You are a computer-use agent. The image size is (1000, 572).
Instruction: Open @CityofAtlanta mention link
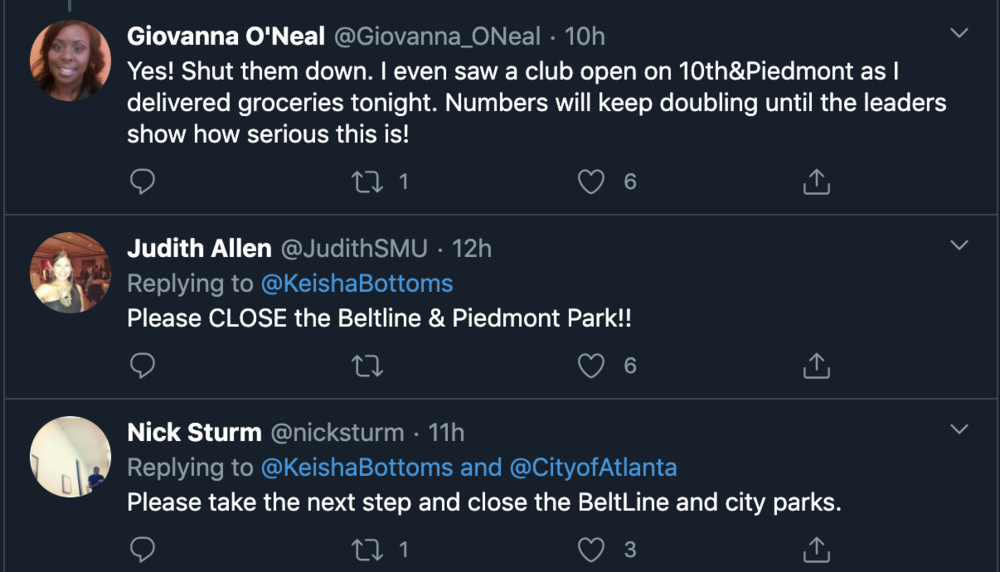point(593,467)
